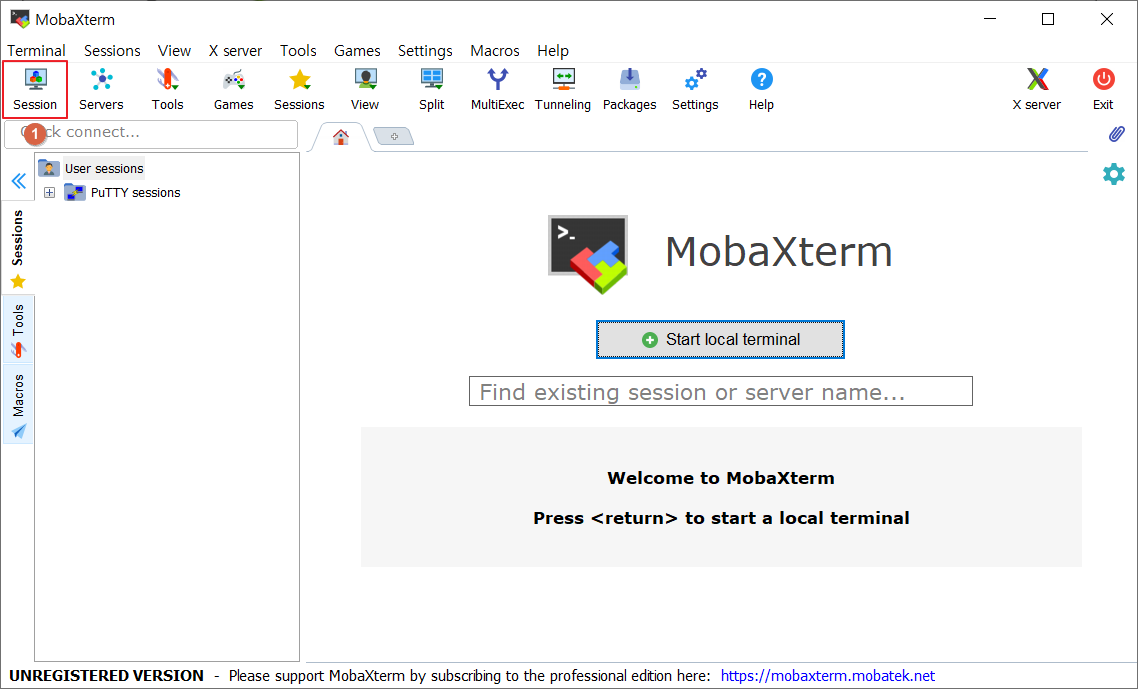This screenshot has height=689, width=1138.
Task: Open the Servers toolbar icon
Action: point(101,89)
